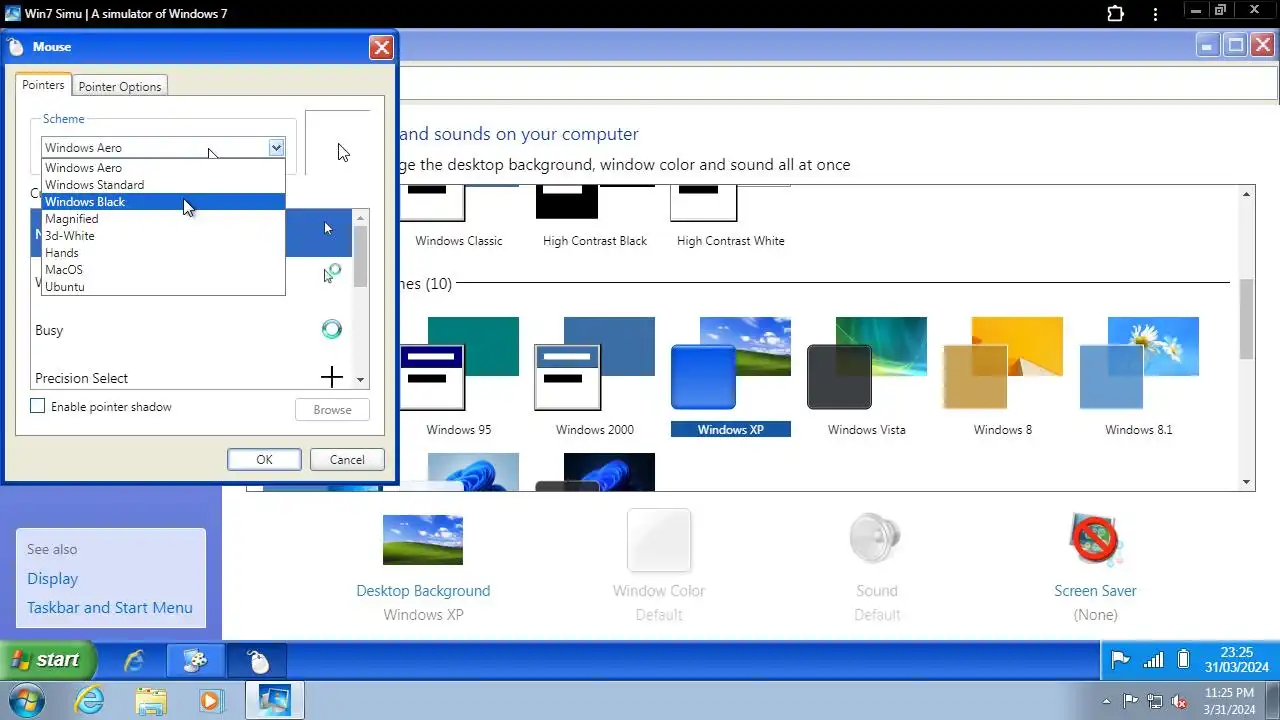
Task: Apply the Windows 8 theme
Action: click(x=1003, y=377)
